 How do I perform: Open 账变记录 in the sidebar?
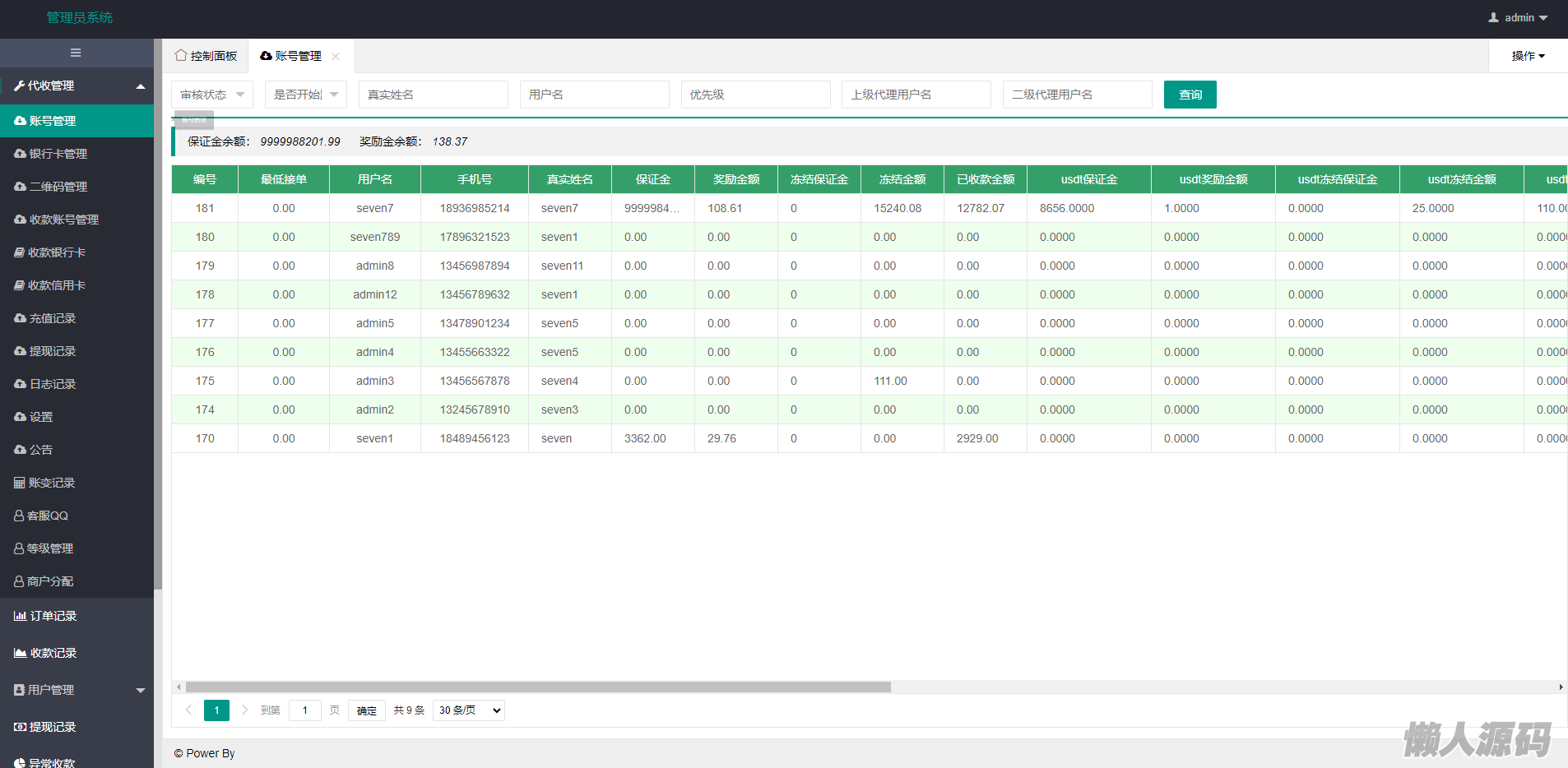tap(51, 483)
